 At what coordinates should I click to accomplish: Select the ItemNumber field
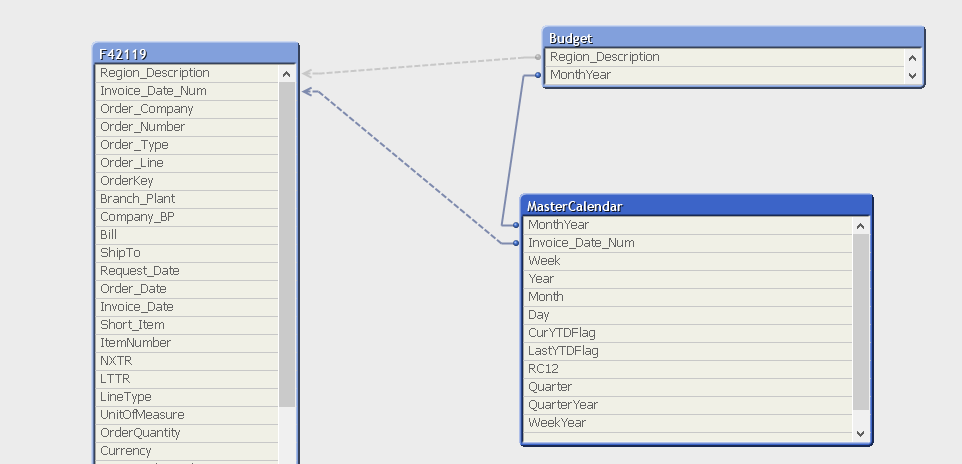(187, 343)
